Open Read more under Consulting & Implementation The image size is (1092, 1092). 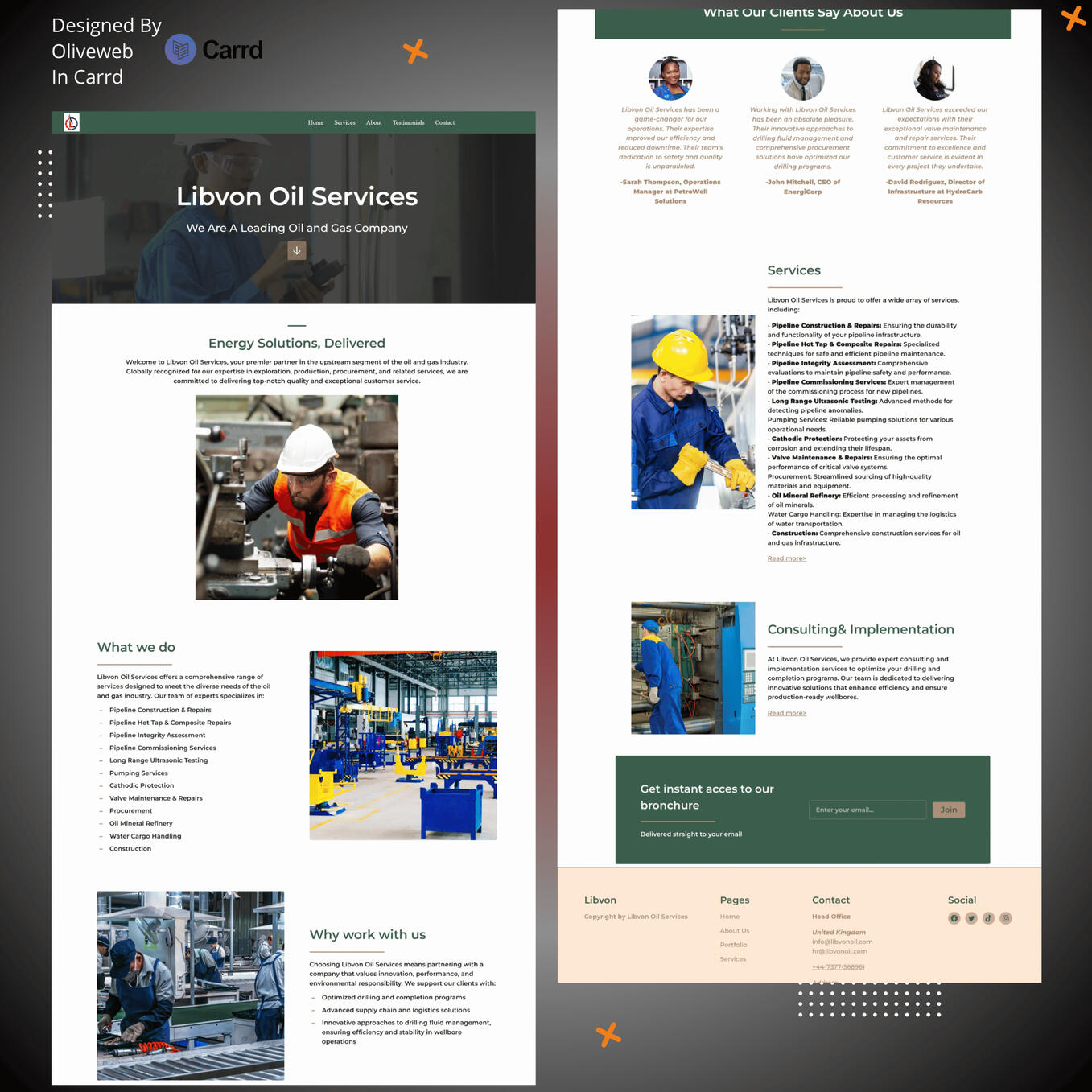785,713
